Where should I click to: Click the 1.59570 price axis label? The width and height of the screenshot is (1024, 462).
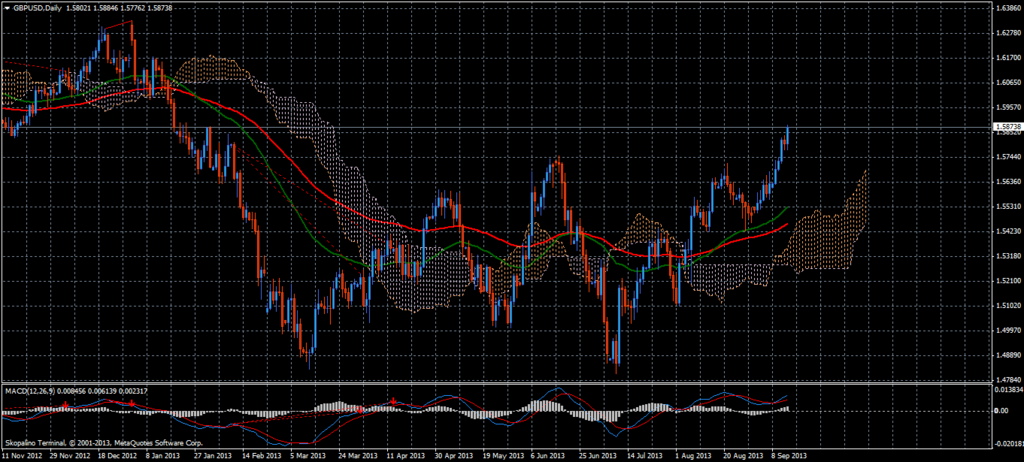point(1006,107)
